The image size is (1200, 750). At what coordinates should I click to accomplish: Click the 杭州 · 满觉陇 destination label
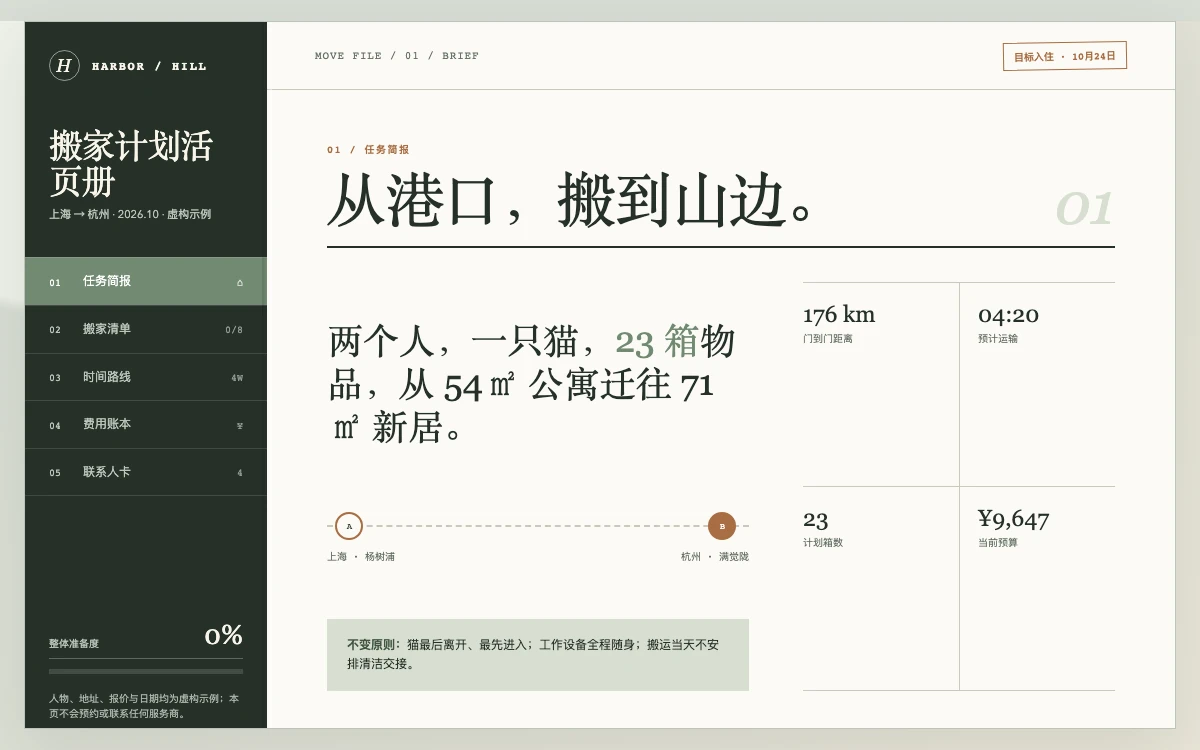pos(715,557)
